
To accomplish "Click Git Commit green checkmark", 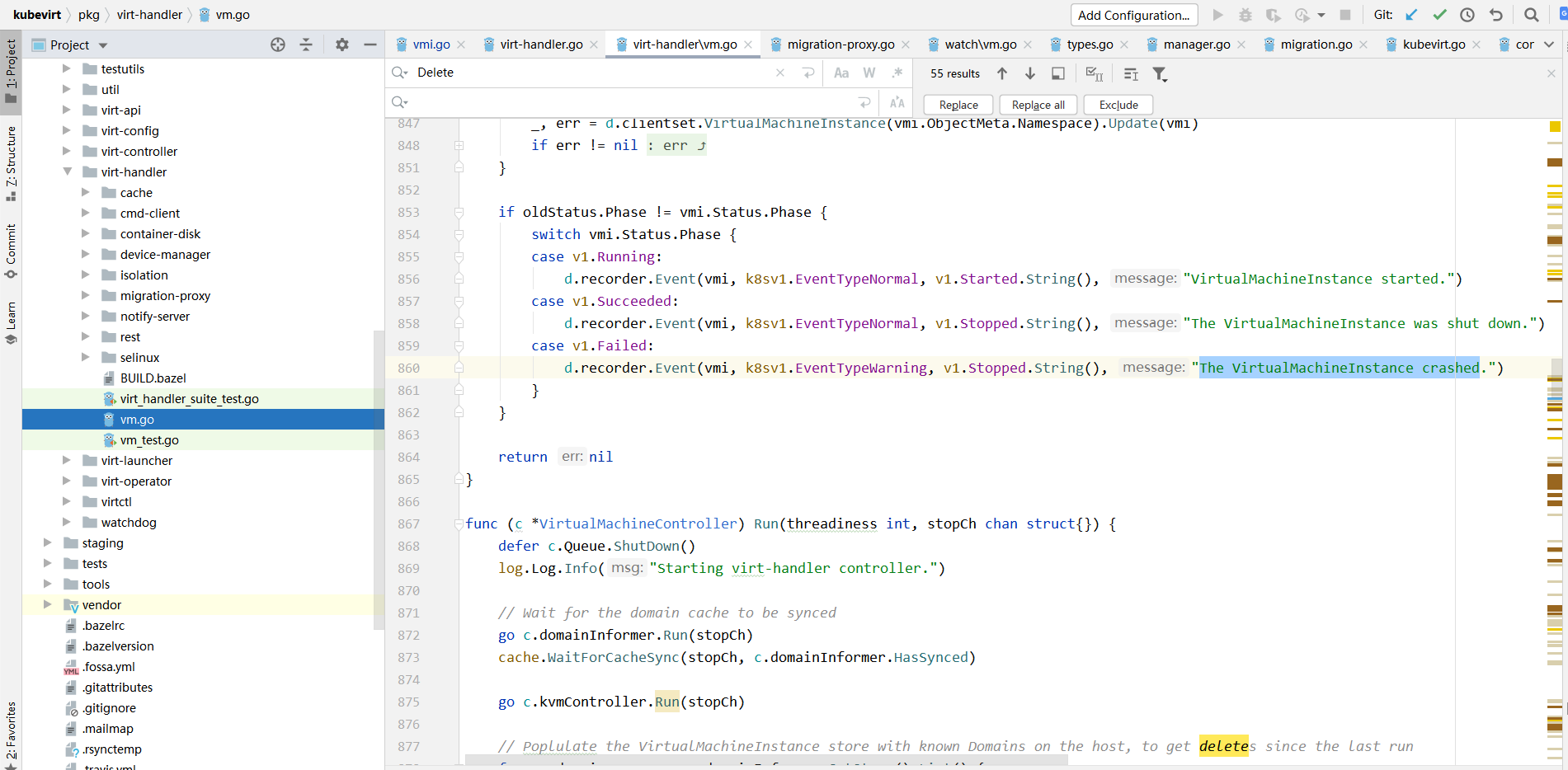I will 1440,15.
